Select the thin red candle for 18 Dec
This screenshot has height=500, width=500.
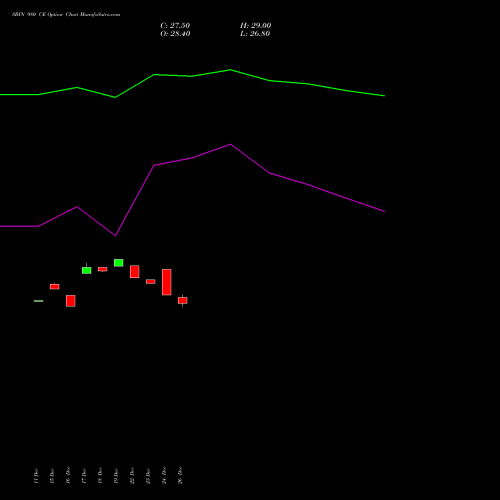point(103,269)
